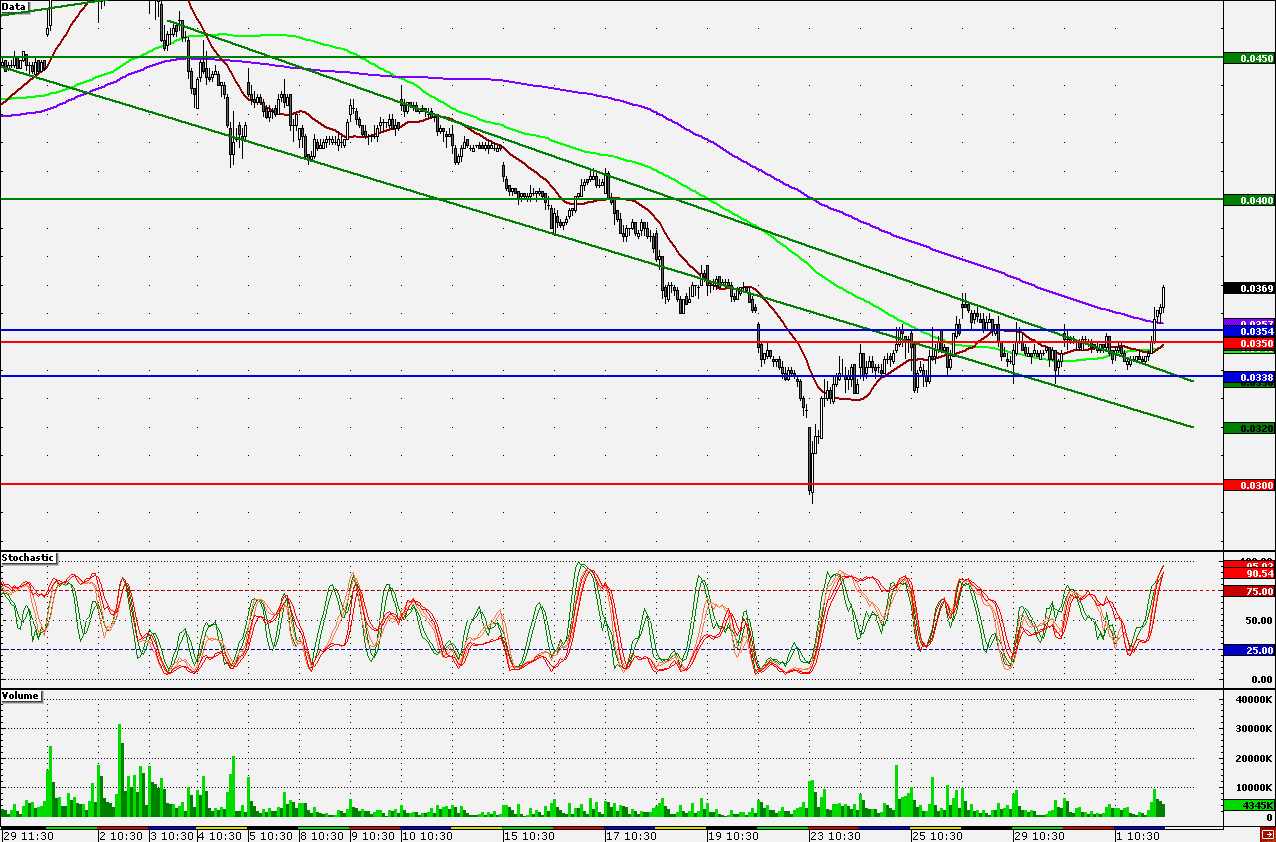Click the 40000K volume axis label
Viewport: 1276px width, 842px height.
[x=1255, y=700]
